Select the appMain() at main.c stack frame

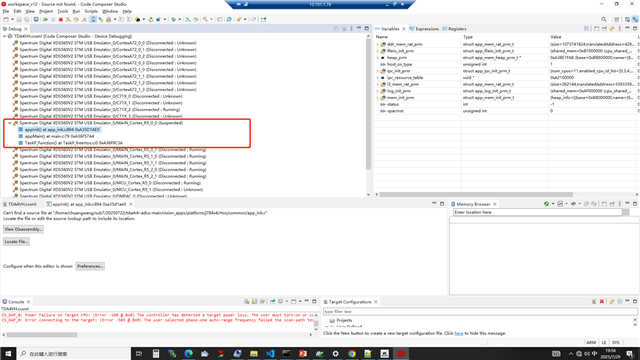click(x=59, y=136)
